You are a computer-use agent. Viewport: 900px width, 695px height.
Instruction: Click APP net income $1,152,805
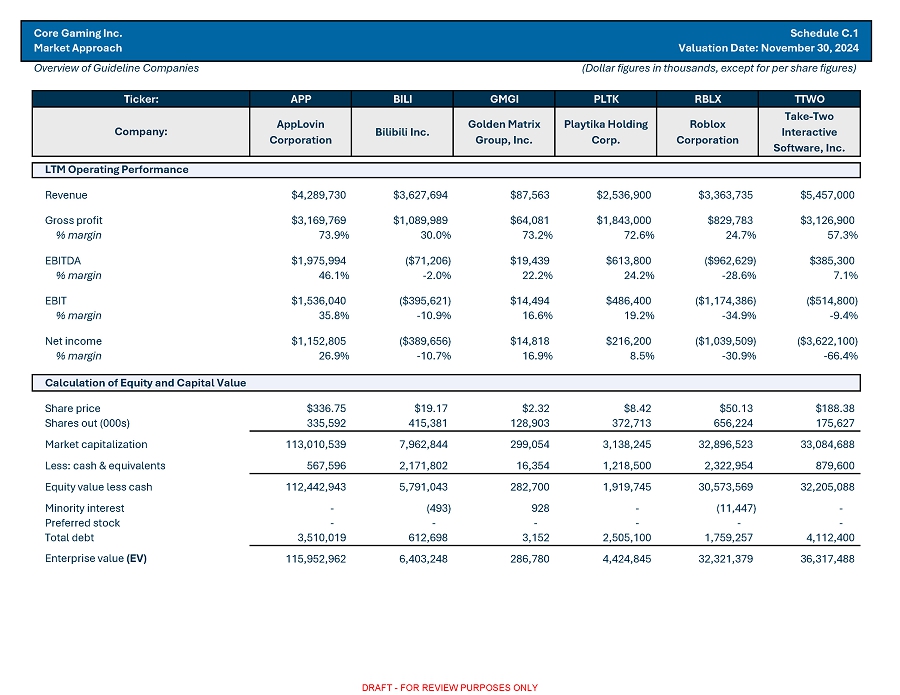[x=319, y=341]
